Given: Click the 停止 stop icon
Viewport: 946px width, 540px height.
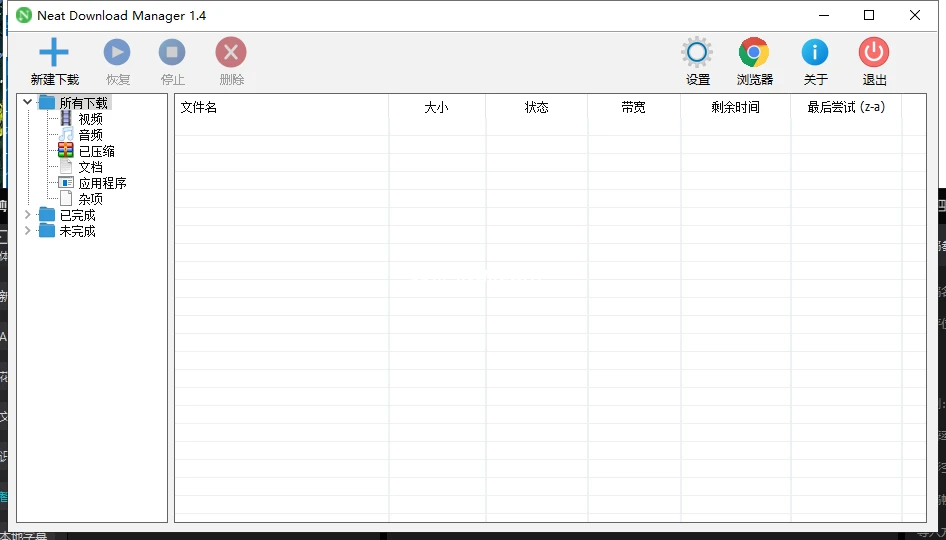Looking at the screenshot, I should (172, 52).
